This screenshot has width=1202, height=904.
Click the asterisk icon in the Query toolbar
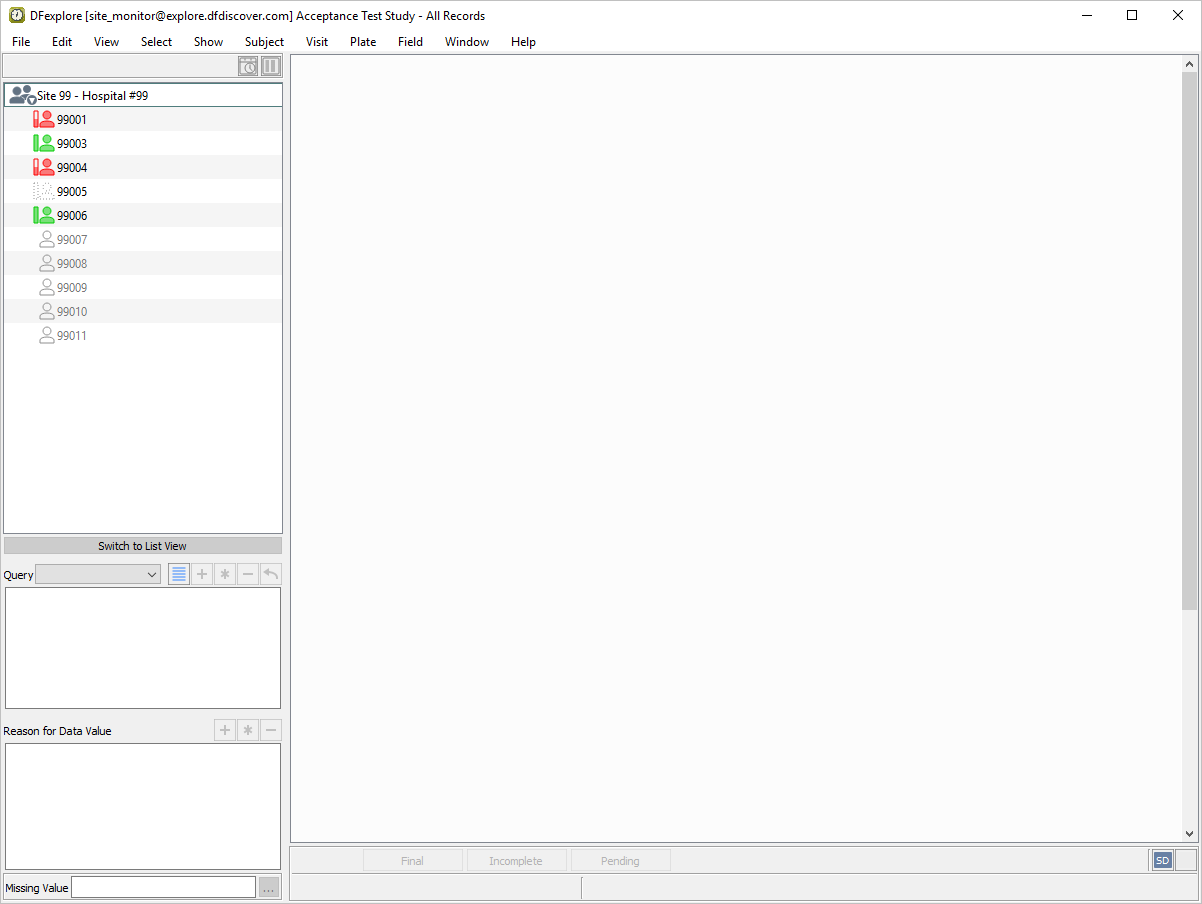(x=225, y=574)
